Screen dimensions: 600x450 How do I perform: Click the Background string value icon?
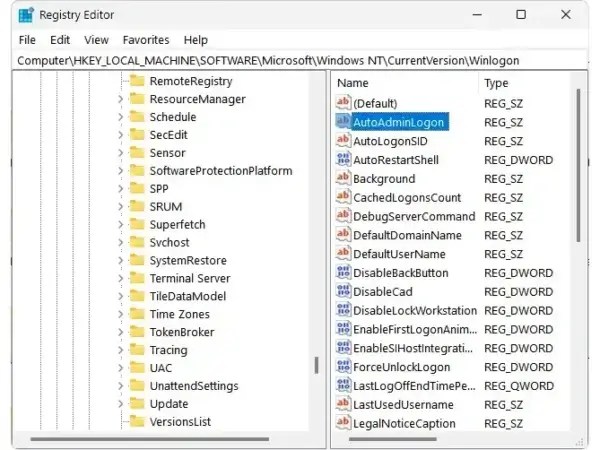tap(343, 178)
